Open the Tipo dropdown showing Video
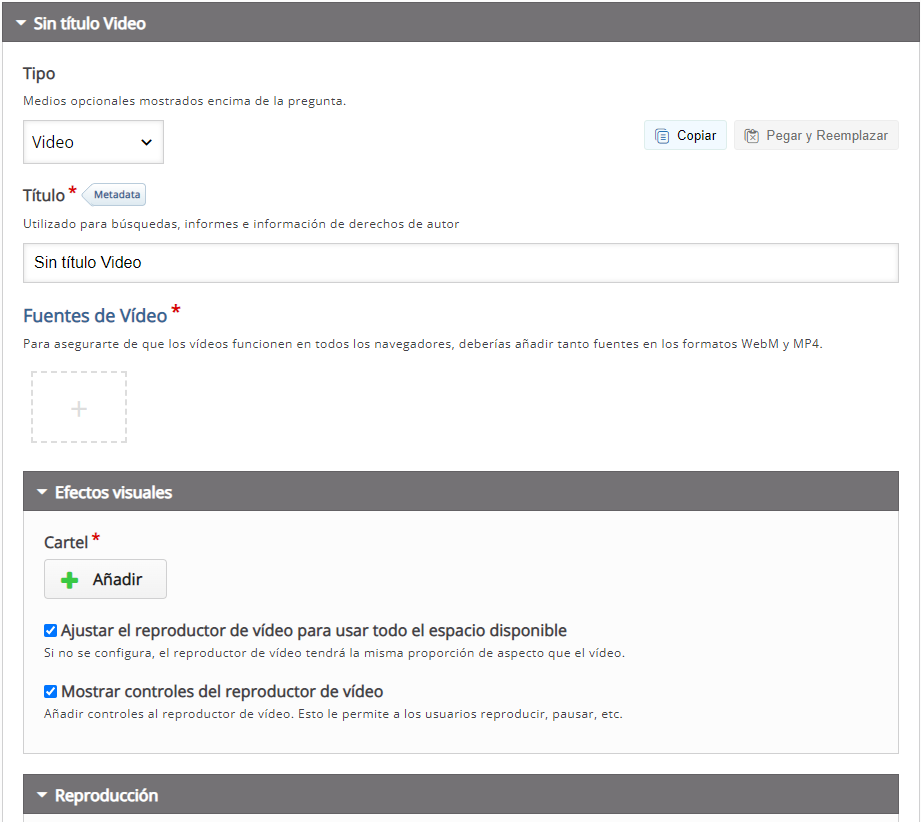Image resolution: width=921 pixels, height=822 pixels. 93,142
